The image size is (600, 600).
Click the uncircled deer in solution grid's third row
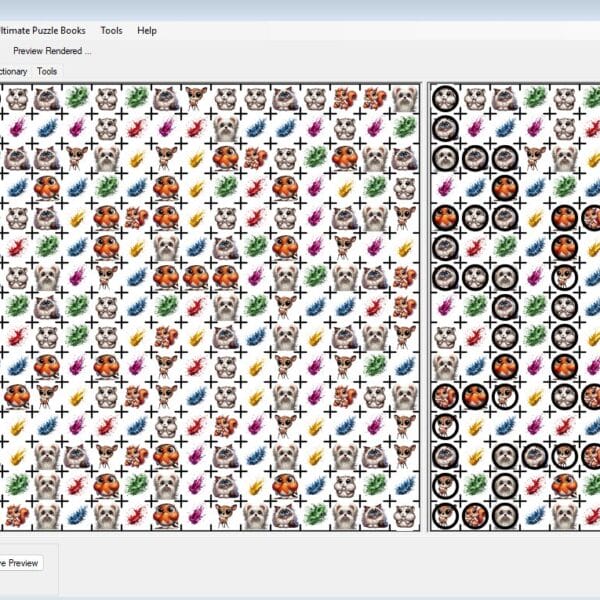click(535, 157)
